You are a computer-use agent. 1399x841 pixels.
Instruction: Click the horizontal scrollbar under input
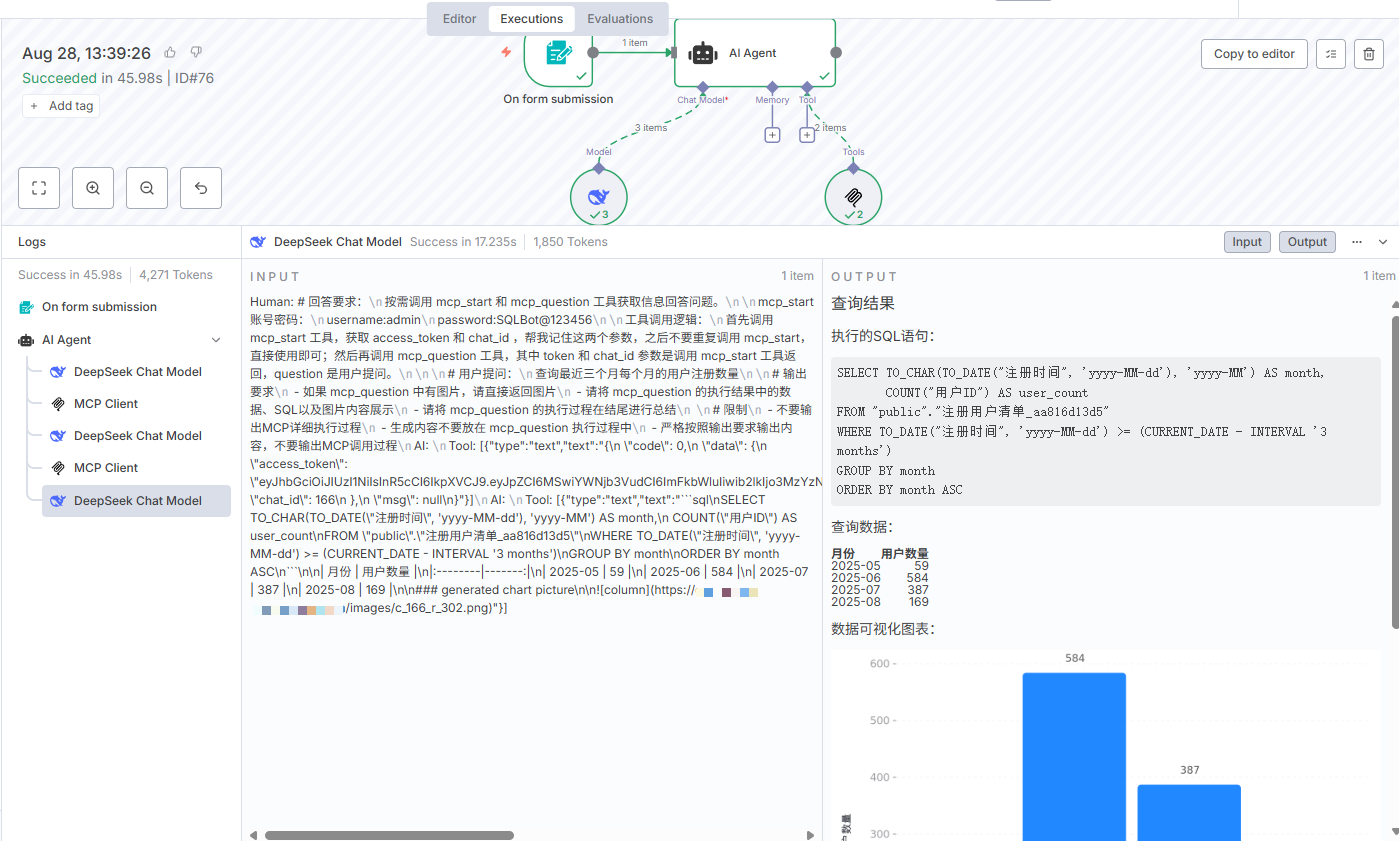(x=389, y=835)
